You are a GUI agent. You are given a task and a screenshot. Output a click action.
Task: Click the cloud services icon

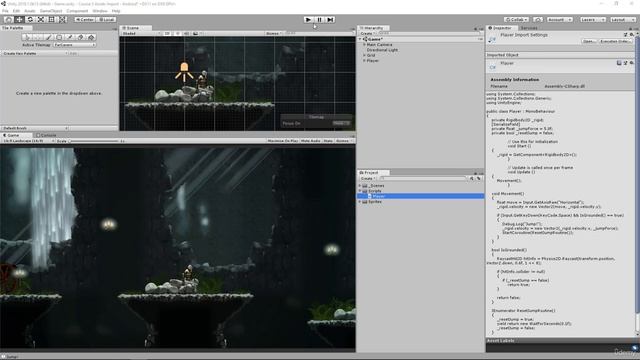[538, 19]
